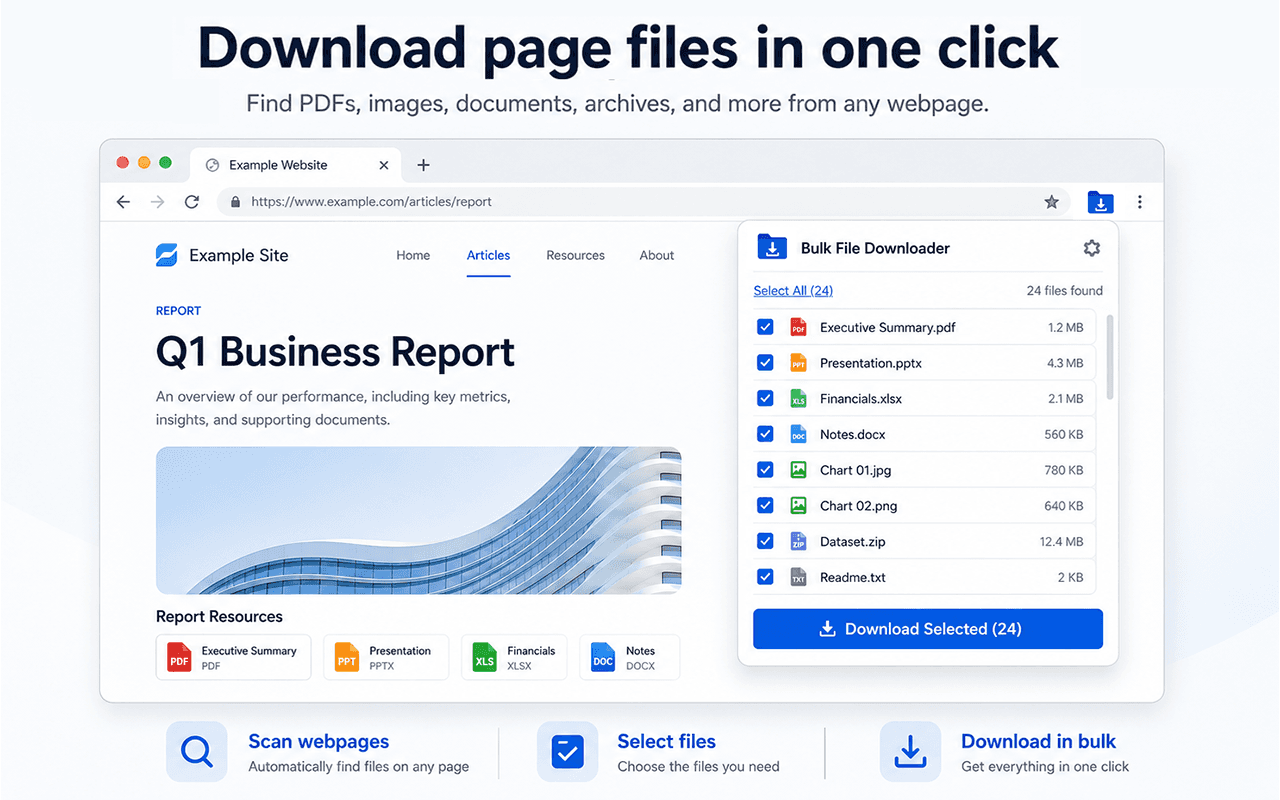The width and height of the screenshot is (1280, 800).
Task: Reload the page with refresh icon
Action: pyautogui.click(x=192, y=202)
